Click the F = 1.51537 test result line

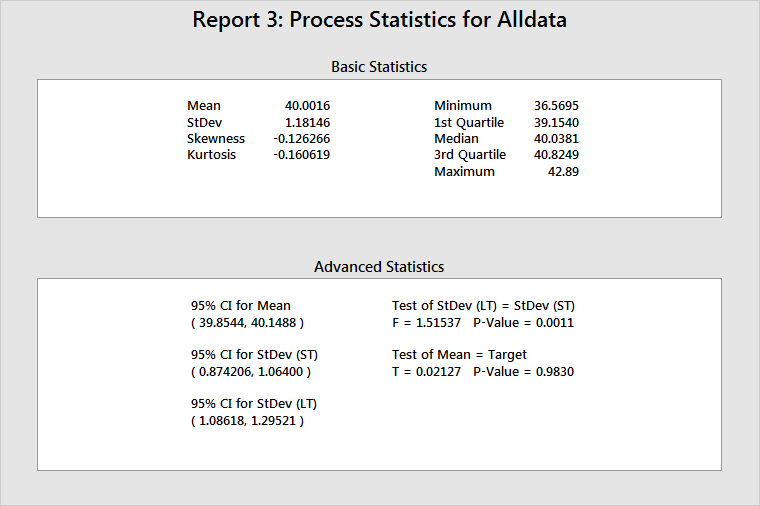coord(483,323)
